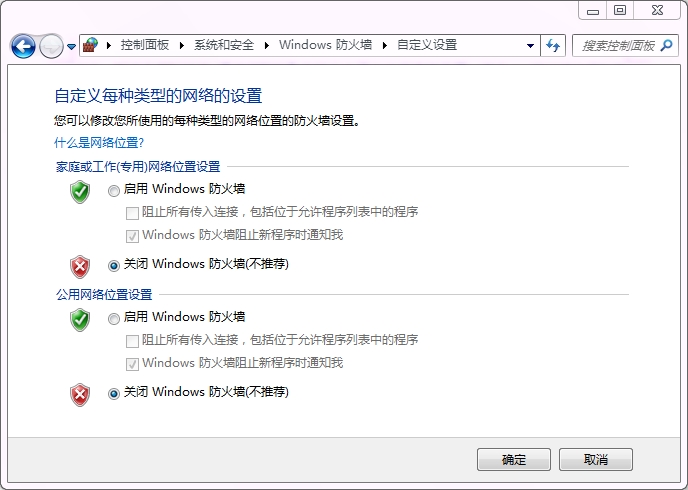This screenshot has height=490, width=688.
Task: Open the 什么是网络位置? help link
Action: [99, 143]
